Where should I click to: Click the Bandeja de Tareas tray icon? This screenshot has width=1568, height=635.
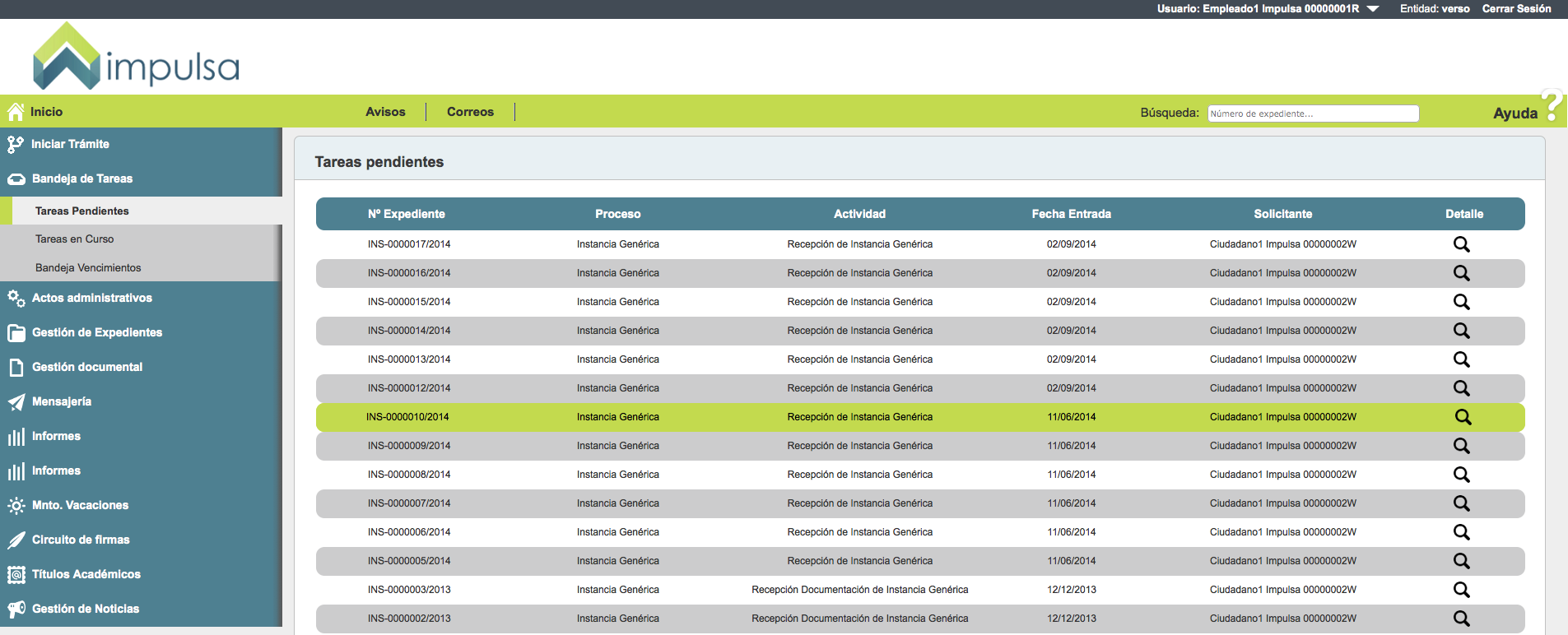point(16,179)
